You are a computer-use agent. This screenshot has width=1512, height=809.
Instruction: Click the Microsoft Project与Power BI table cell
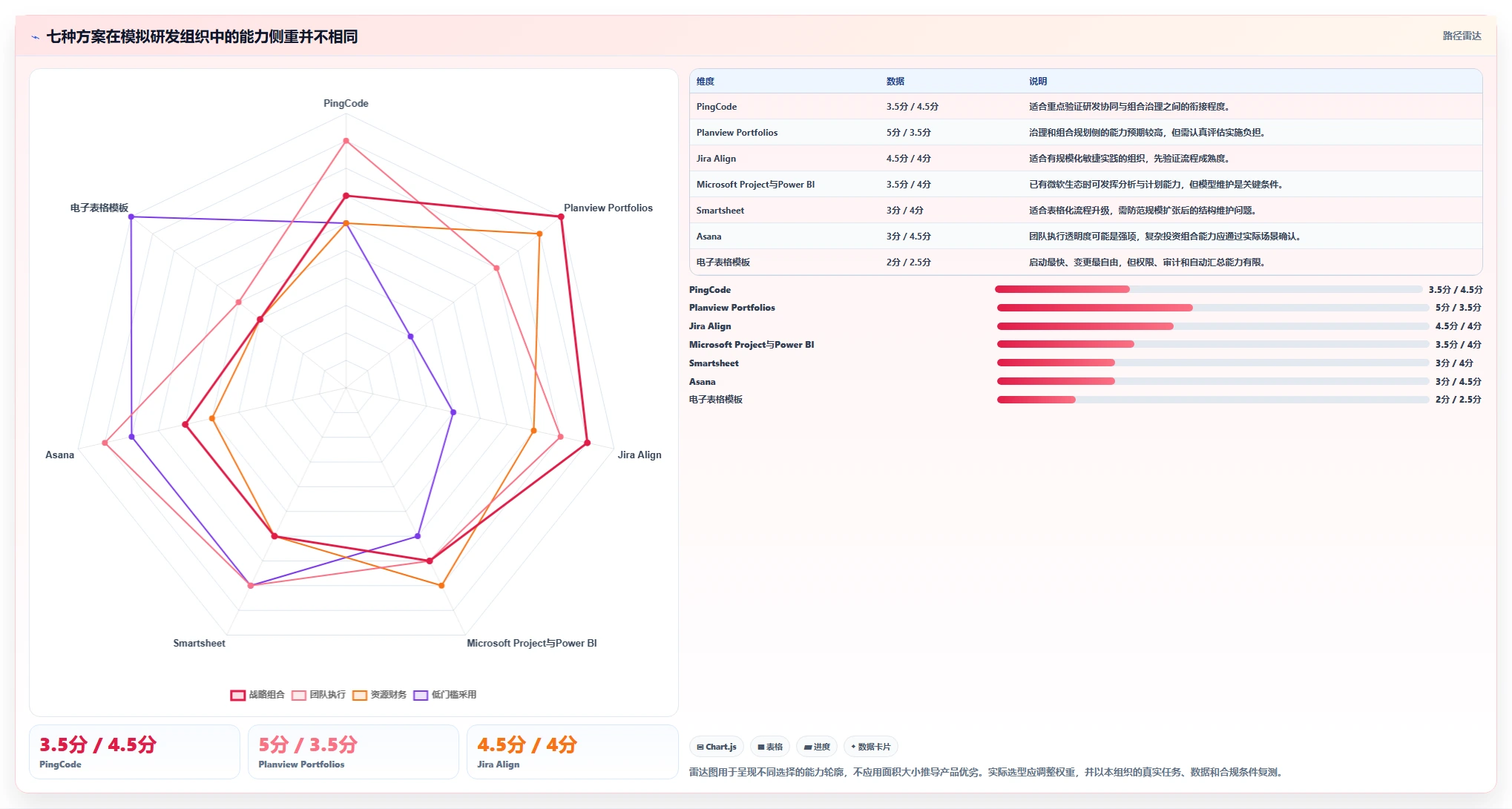coord(755,185)
